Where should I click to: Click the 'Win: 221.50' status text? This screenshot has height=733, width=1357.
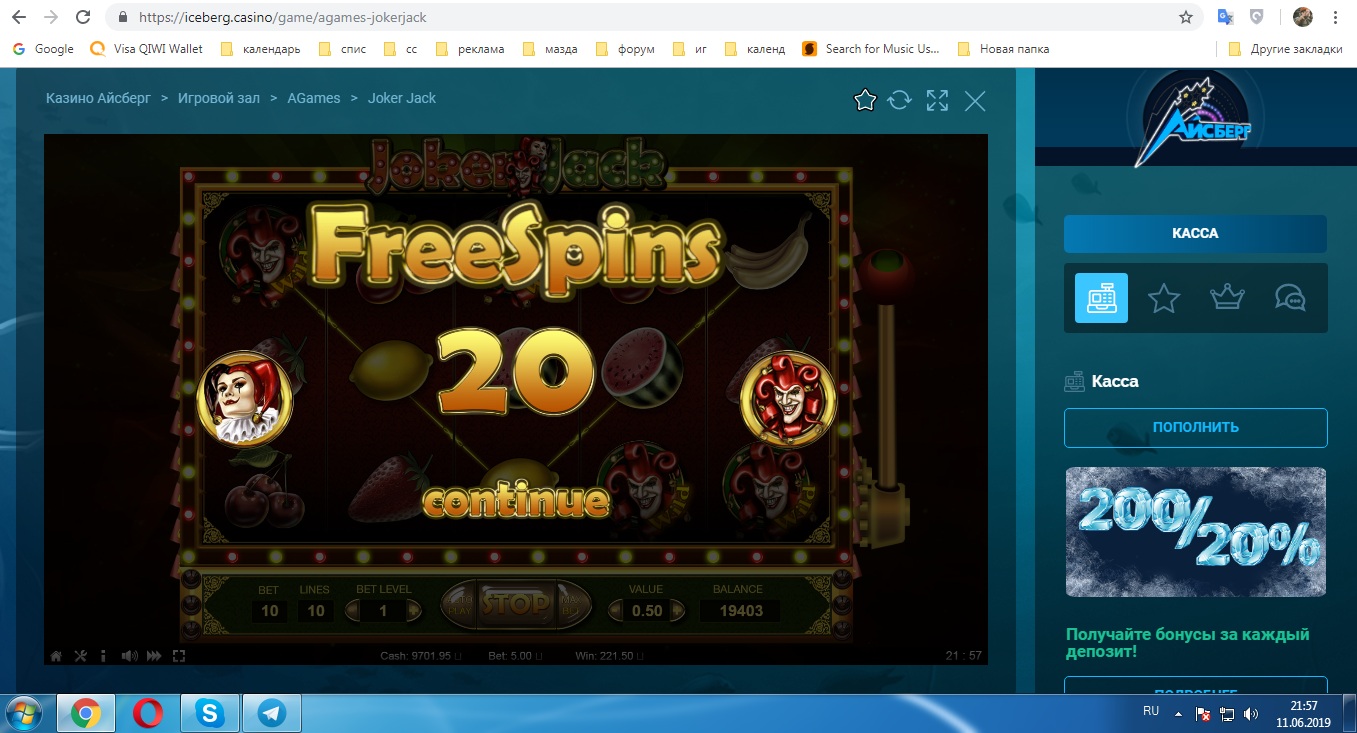607,656
